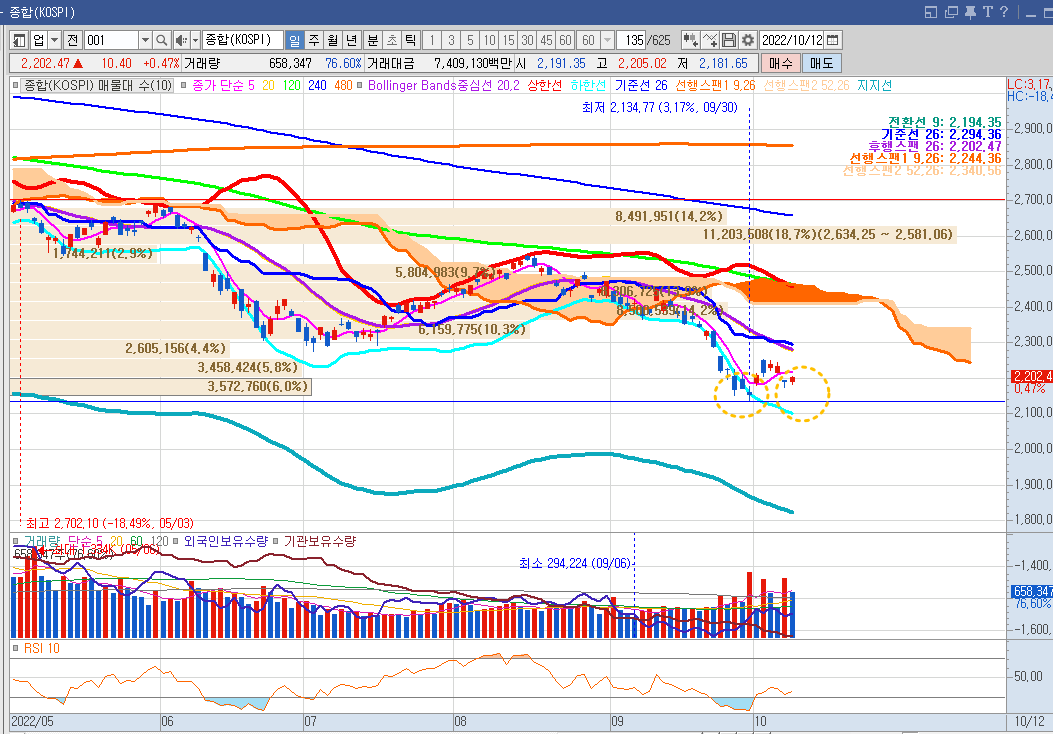Expand the dropdown arrow next to 업

tap(55, 40)
